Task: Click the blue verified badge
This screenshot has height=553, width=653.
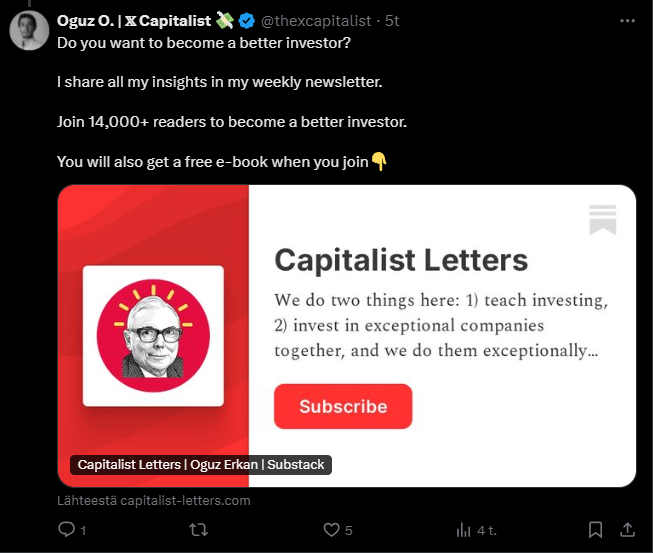Action: pyautogui.click(x=246, y=20)
